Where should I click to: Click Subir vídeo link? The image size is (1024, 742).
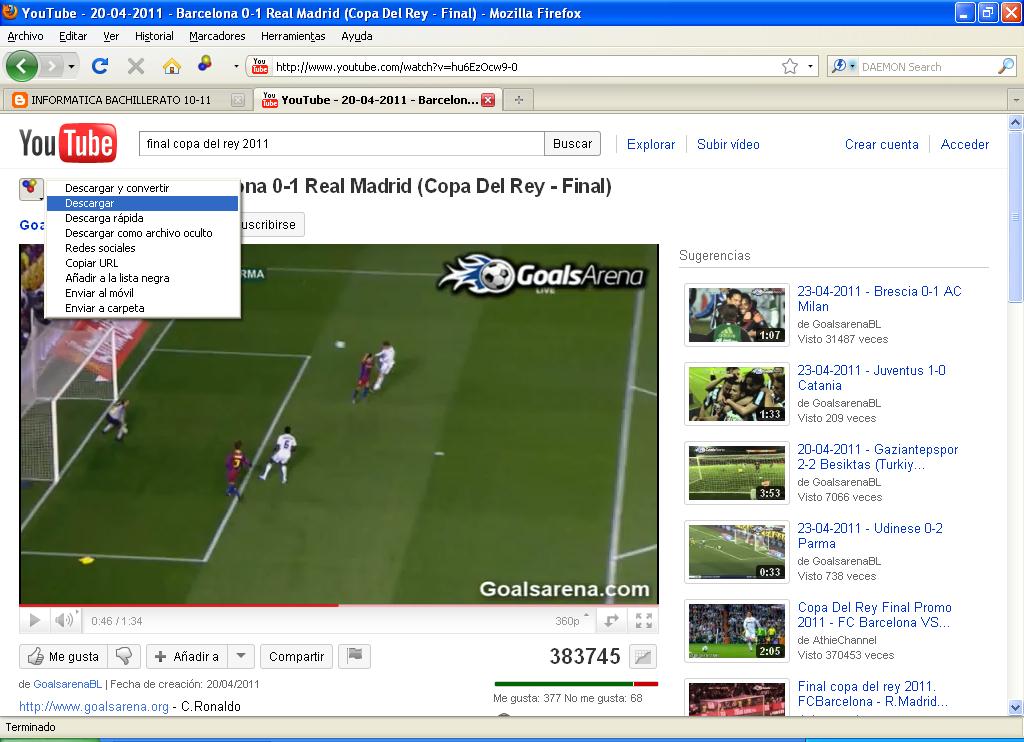728,144
